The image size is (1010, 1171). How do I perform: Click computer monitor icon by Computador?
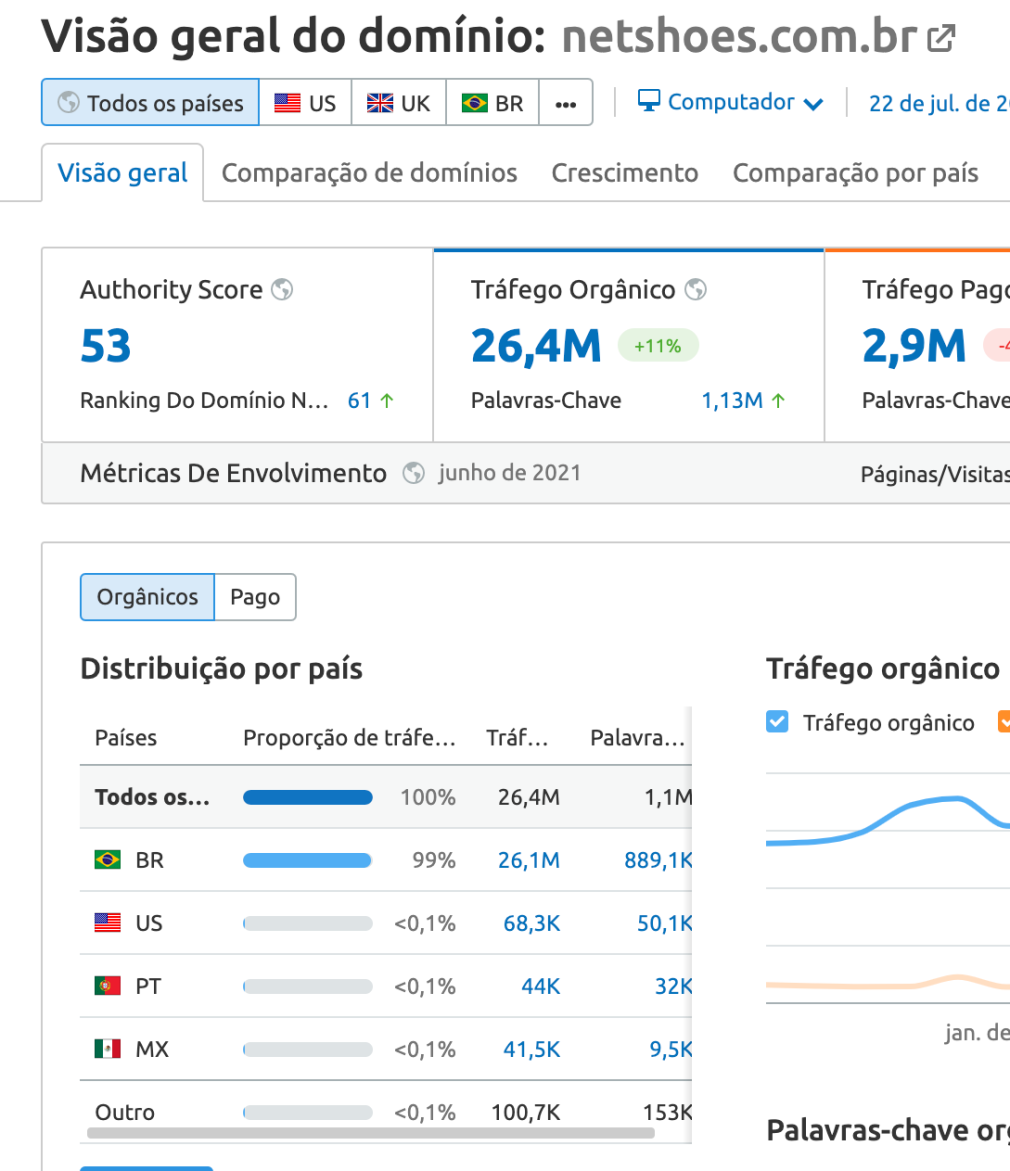coord(648,100)
